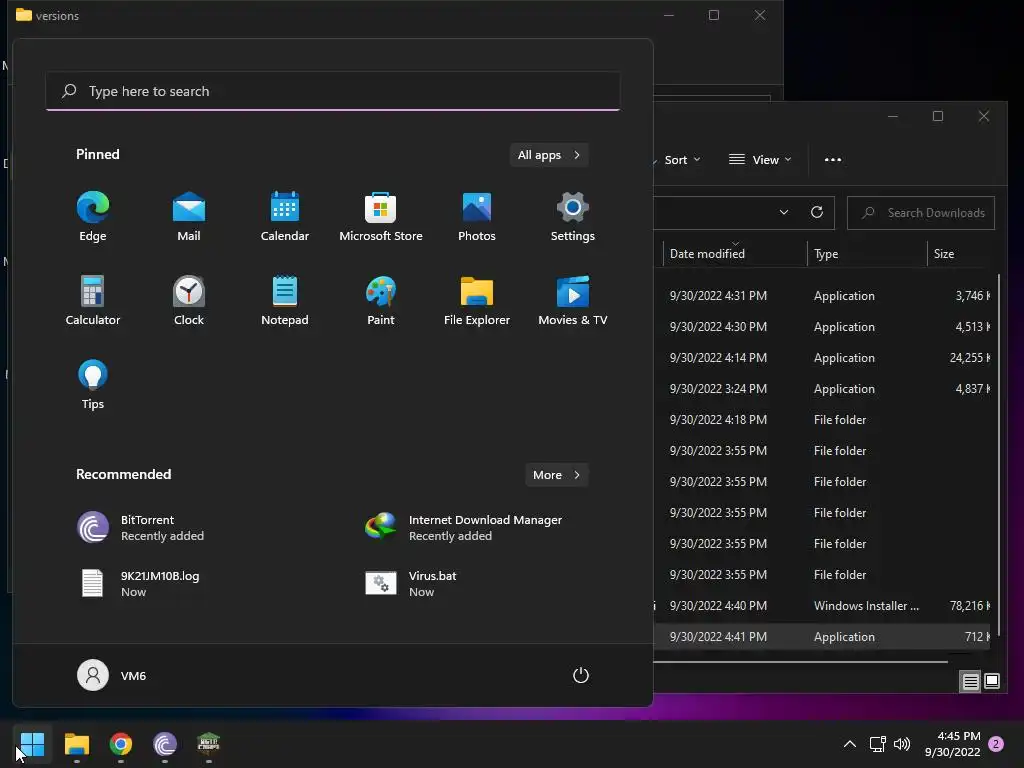Screen dimensions: 1024x768
Task: Maximize the Downloads window
Action: (x=938, y=116)
